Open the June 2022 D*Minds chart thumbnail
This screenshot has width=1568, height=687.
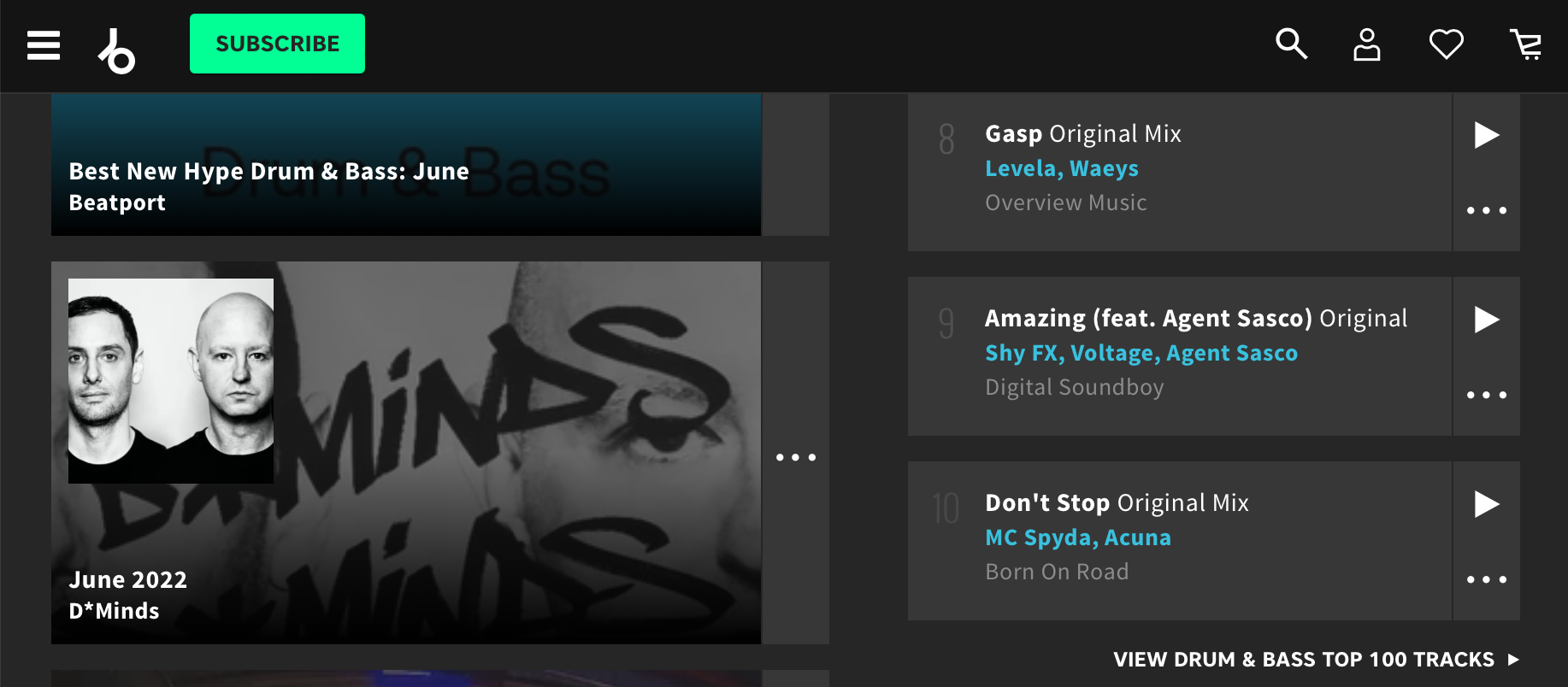171,381
